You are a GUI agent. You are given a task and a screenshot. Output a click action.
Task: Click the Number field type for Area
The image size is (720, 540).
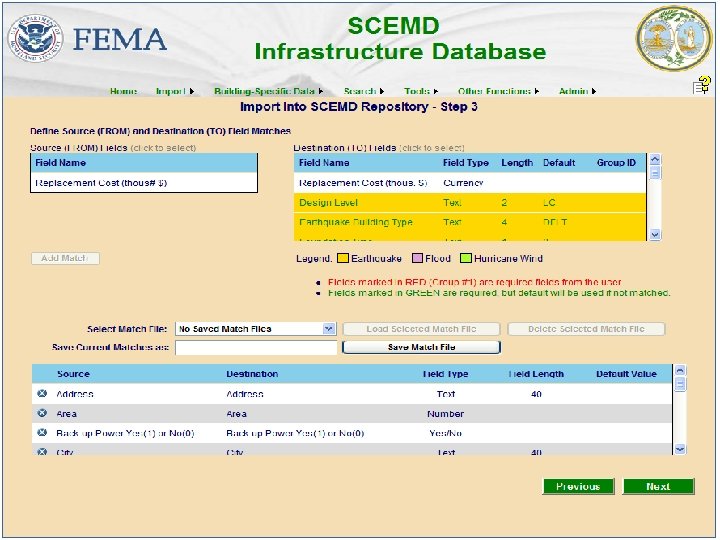[445, 414]
